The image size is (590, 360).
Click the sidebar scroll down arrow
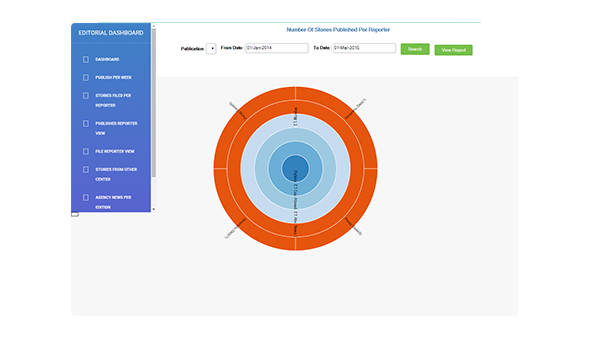click(154, 209)
